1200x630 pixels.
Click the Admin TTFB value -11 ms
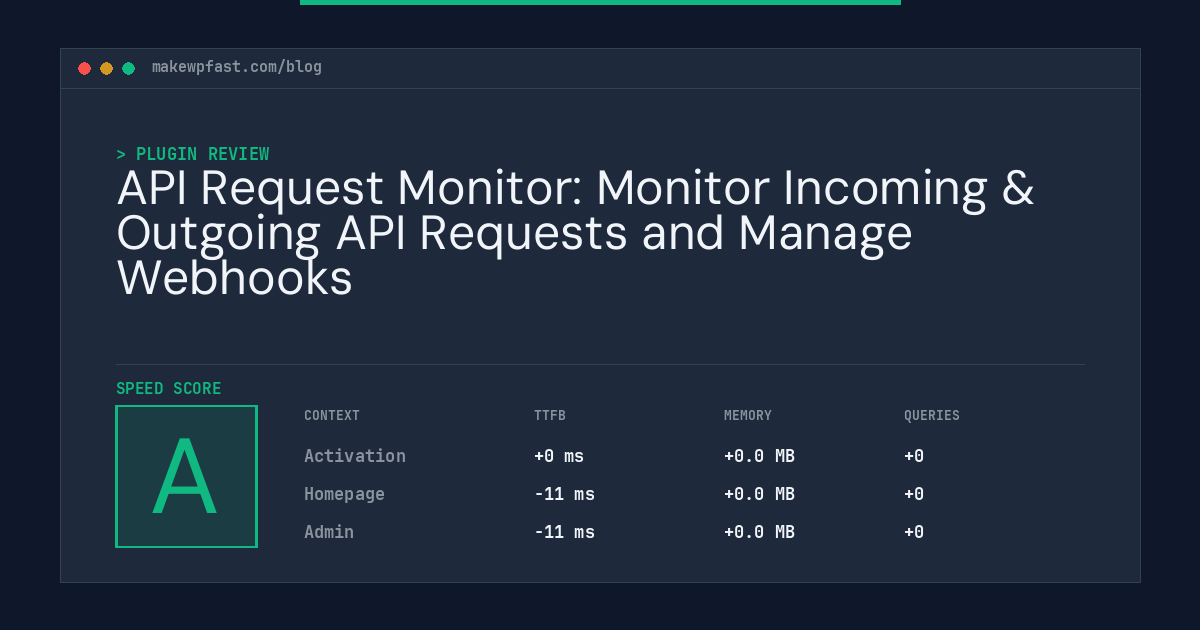(x=564, y=532)
